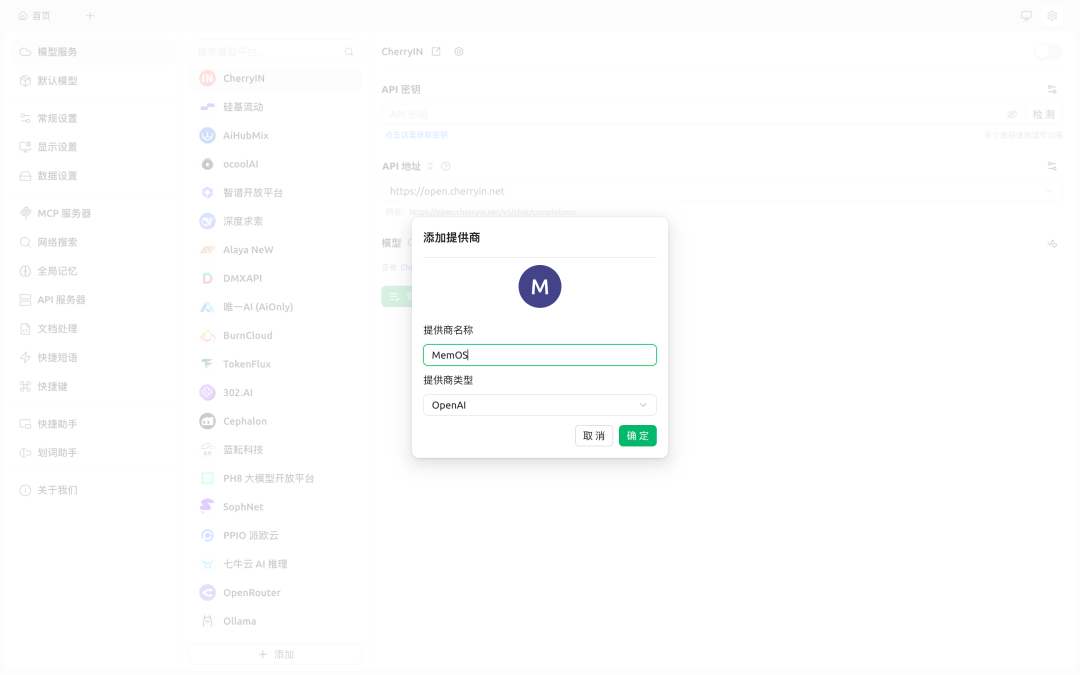Screen dimensions: 1080x675
Task: Select BurnCloud provider
Action: (275, 335)
